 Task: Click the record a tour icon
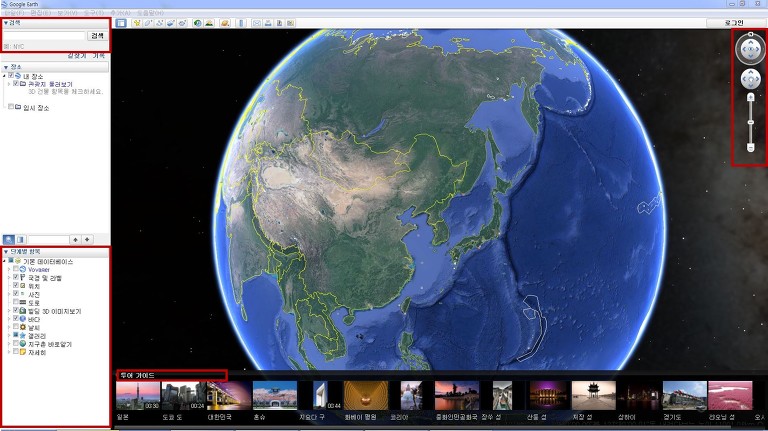pos(182,23)
